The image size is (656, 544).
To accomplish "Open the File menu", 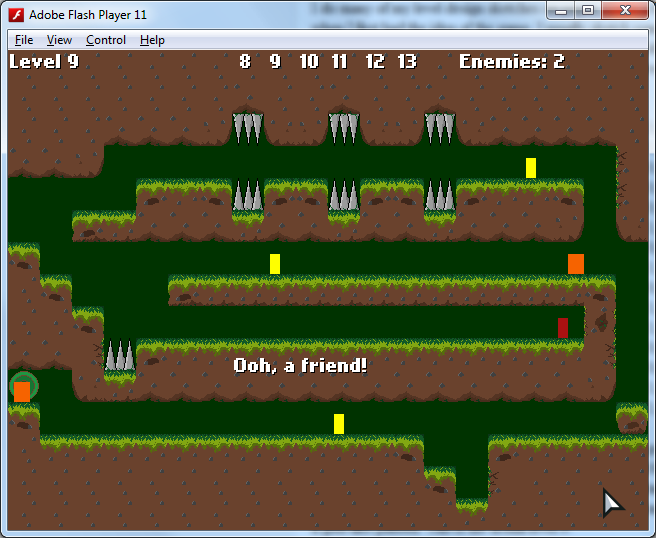I will (x=24, y=40).
